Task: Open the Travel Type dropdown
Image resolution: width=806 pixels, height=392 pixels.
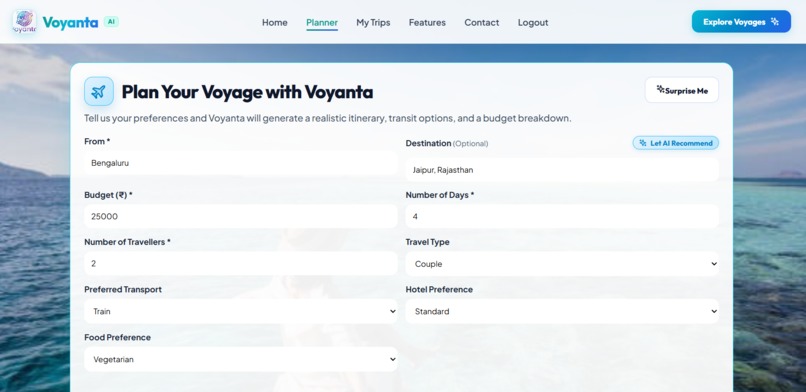Action: tap(562, 264)
